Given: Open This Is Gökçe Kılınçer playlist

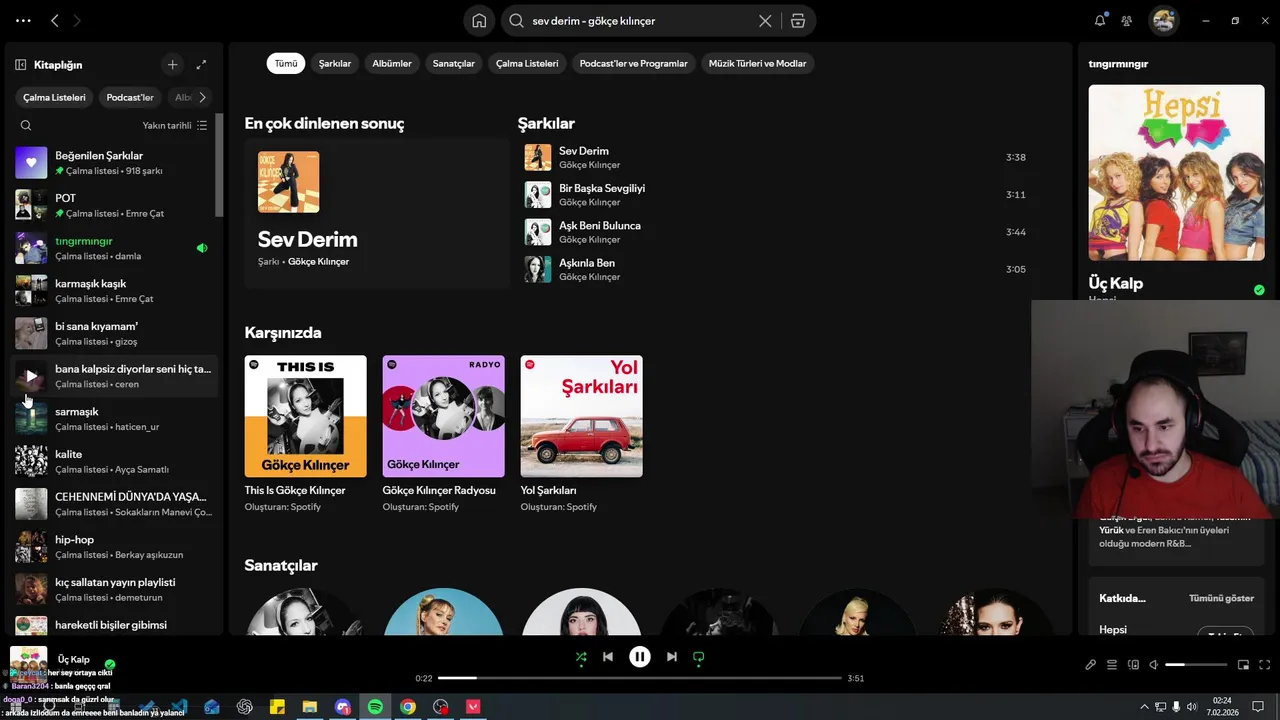Looking at the screenshot, I should pos(305,435).
